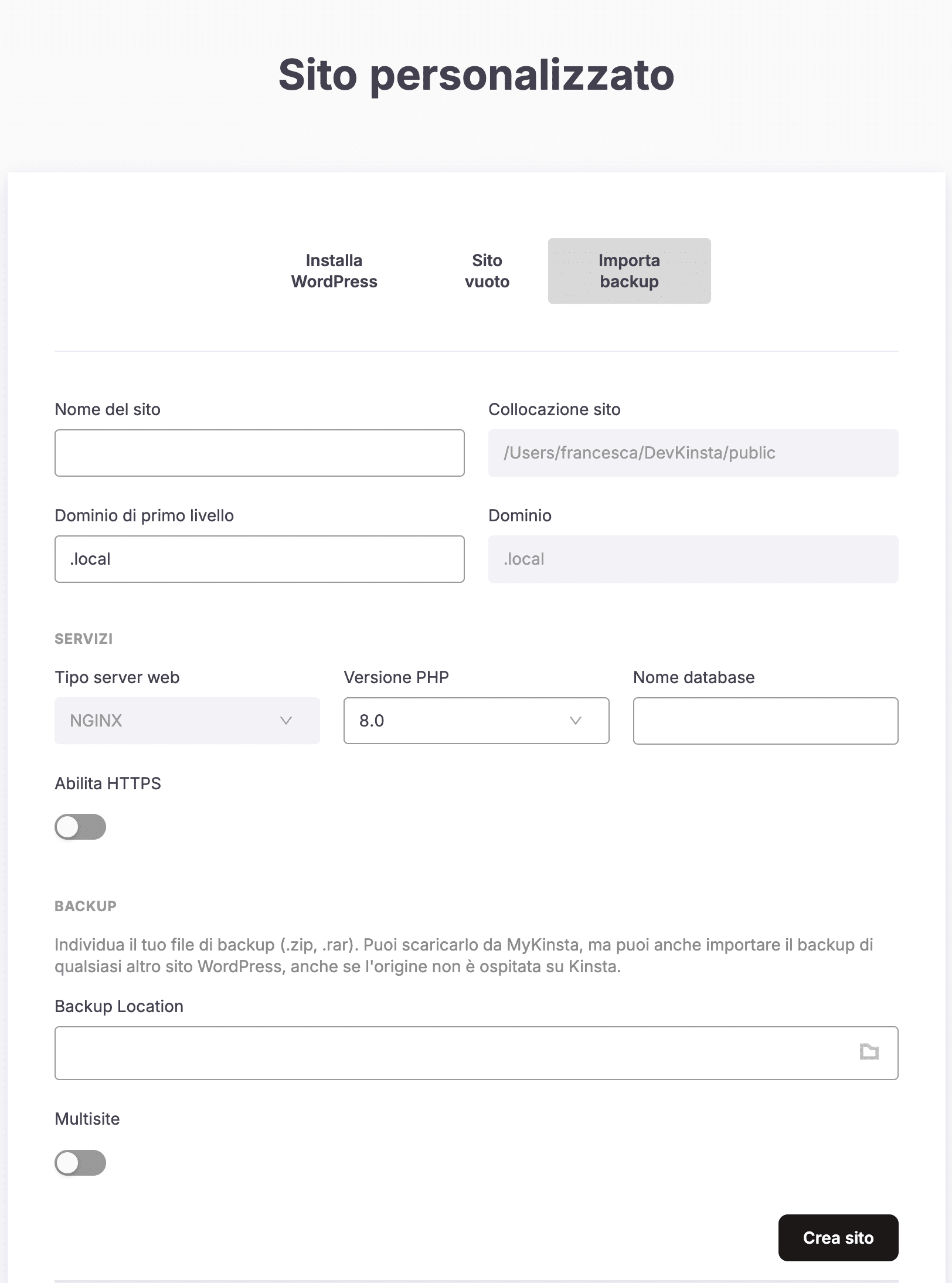Image resolution: width=952 pixels, height=1283 pixels.
Task: Select the Sito vuoto tab
Action: tap(487, 271)
